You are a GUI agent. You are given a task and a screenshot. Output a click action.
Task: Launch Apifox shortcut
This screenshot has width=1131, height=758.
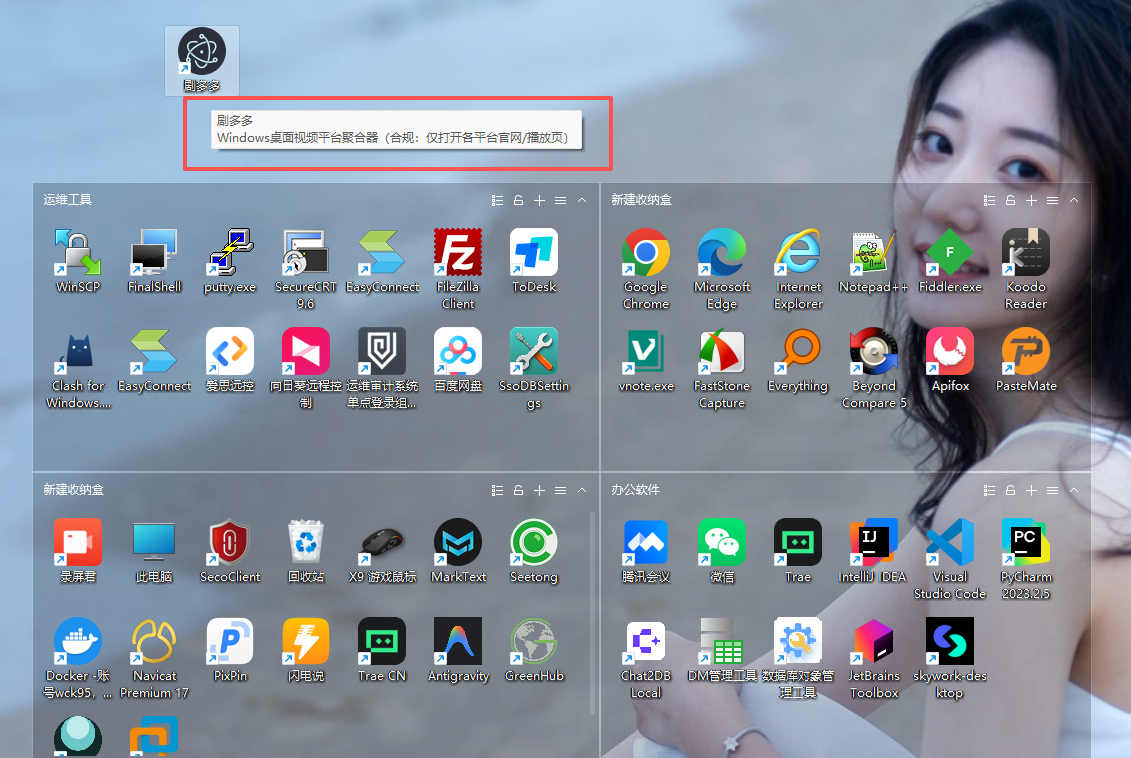pyautogui.click(x=950, y=360)
